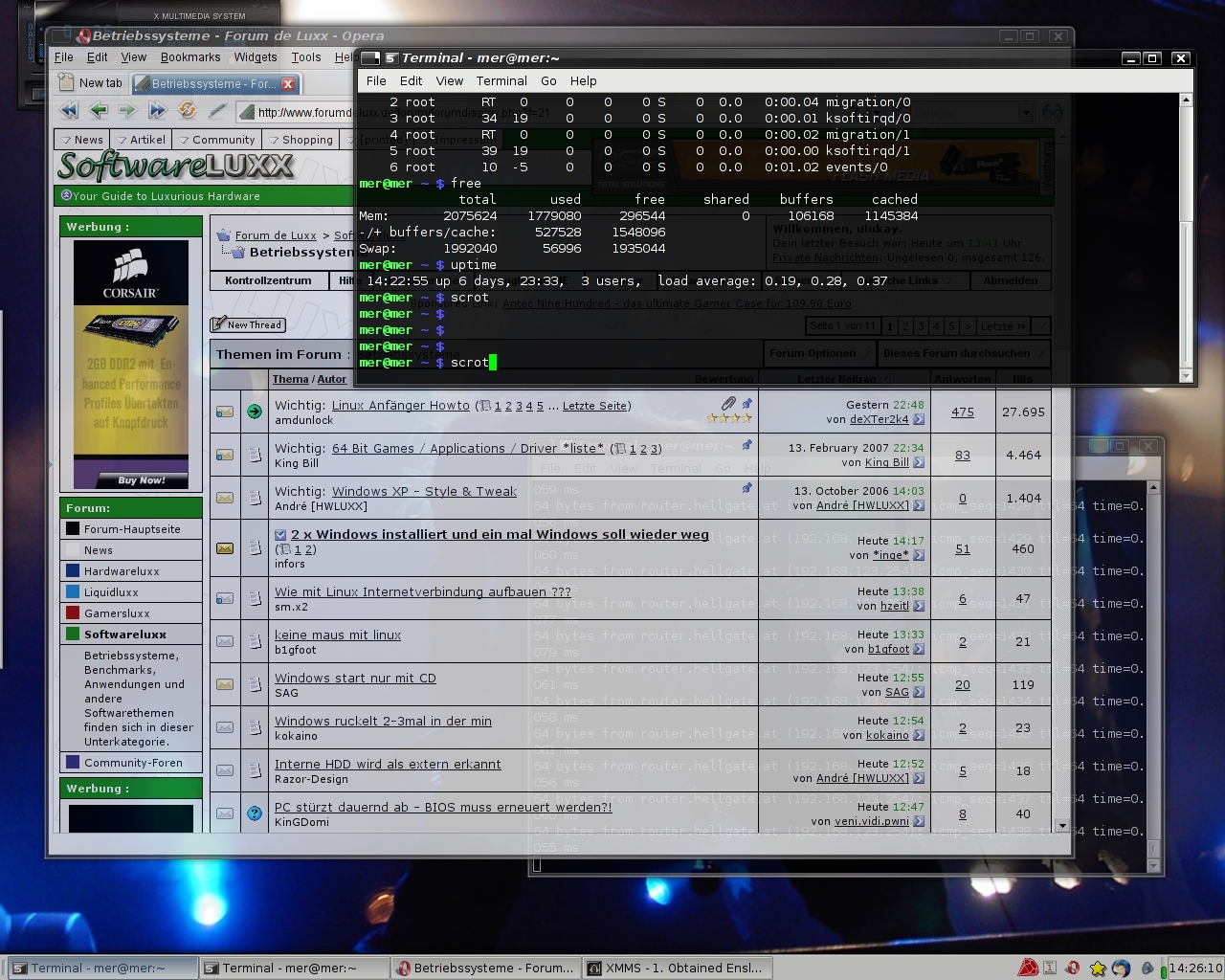This screenshot has height=980, width=1225.
Task: Click the New Thread button icon
Action: click(x=247, y=324)
